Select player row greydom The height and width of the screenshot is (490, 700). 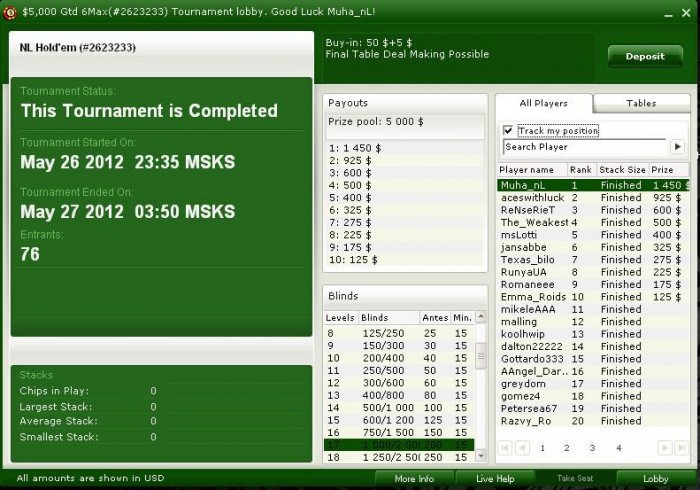[x=593, y=384]
